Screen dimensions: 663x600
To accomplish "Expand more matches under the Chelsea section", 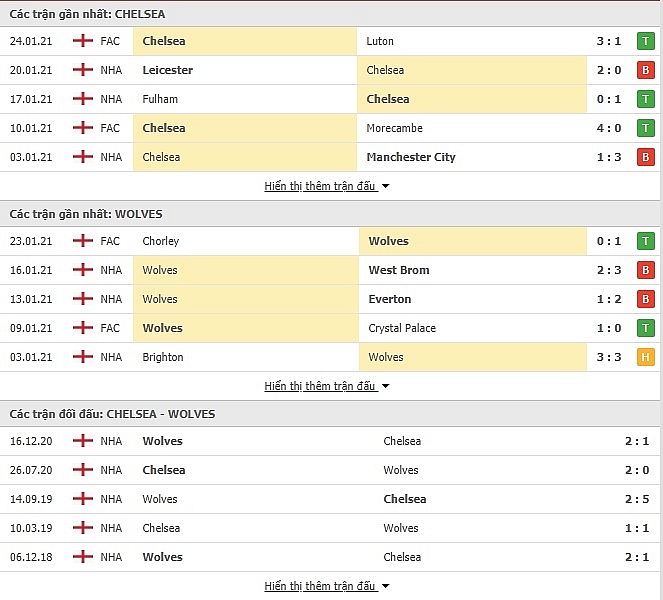I will (326, 186).
